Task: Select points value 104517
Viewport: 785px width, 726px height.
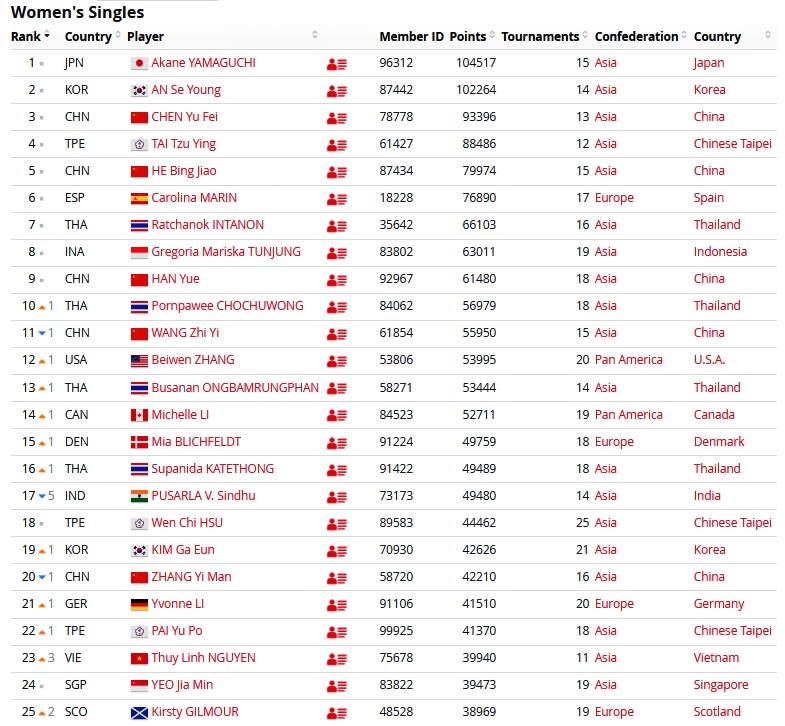Action: 476,63
